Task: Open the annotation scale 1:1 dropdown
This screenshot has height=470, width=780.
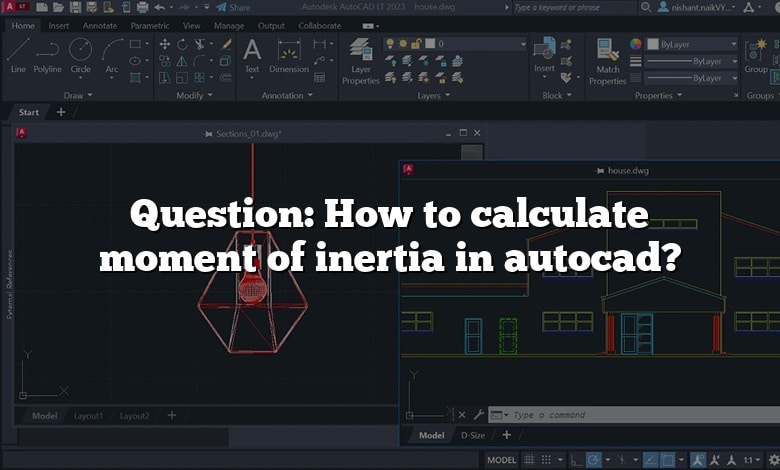Action: coord(752,460)
